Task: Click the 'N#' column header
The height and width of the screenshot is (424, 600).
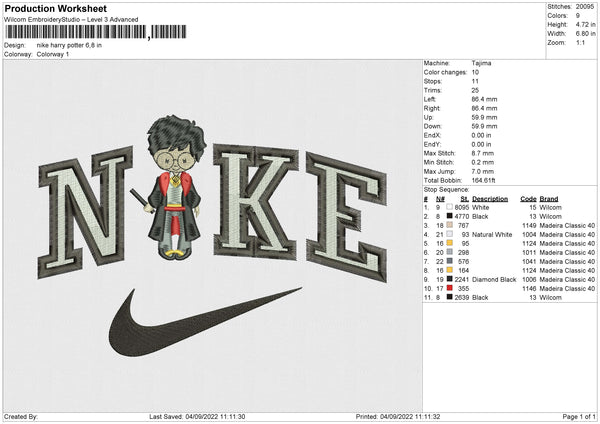Action: 440,199
